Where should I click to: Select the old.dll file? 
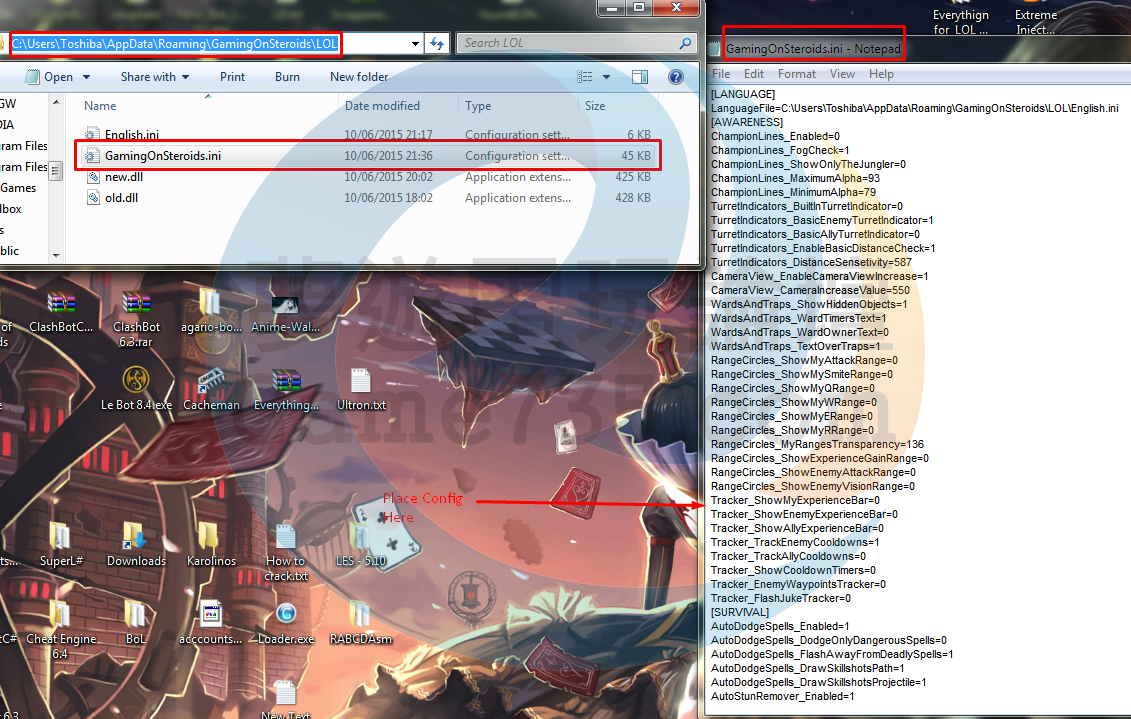click(x=121, y=198)
